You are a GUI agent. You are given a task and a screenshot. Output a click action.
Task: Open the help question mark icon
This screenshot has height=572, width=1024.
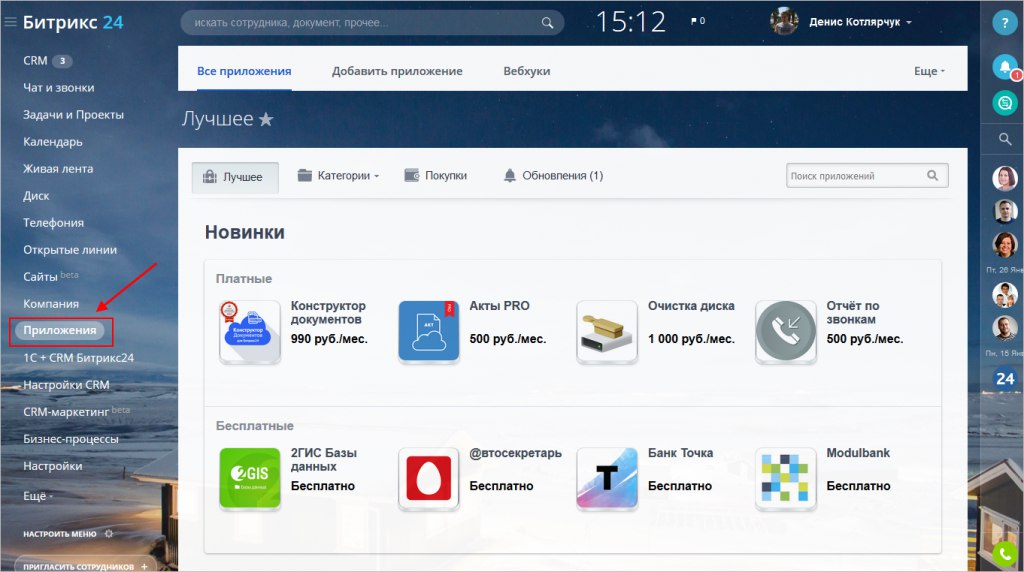pos(1004,23)
